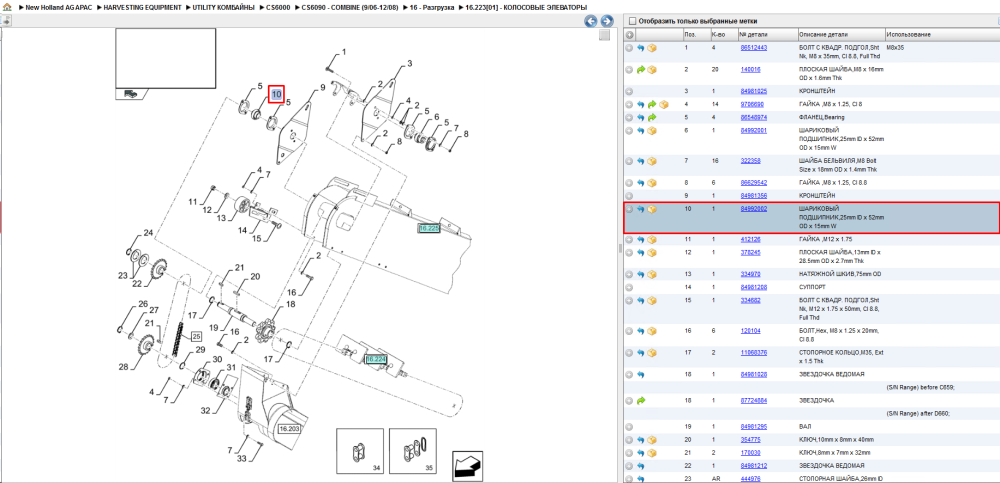Open part number link 87724884

(753, 401)
